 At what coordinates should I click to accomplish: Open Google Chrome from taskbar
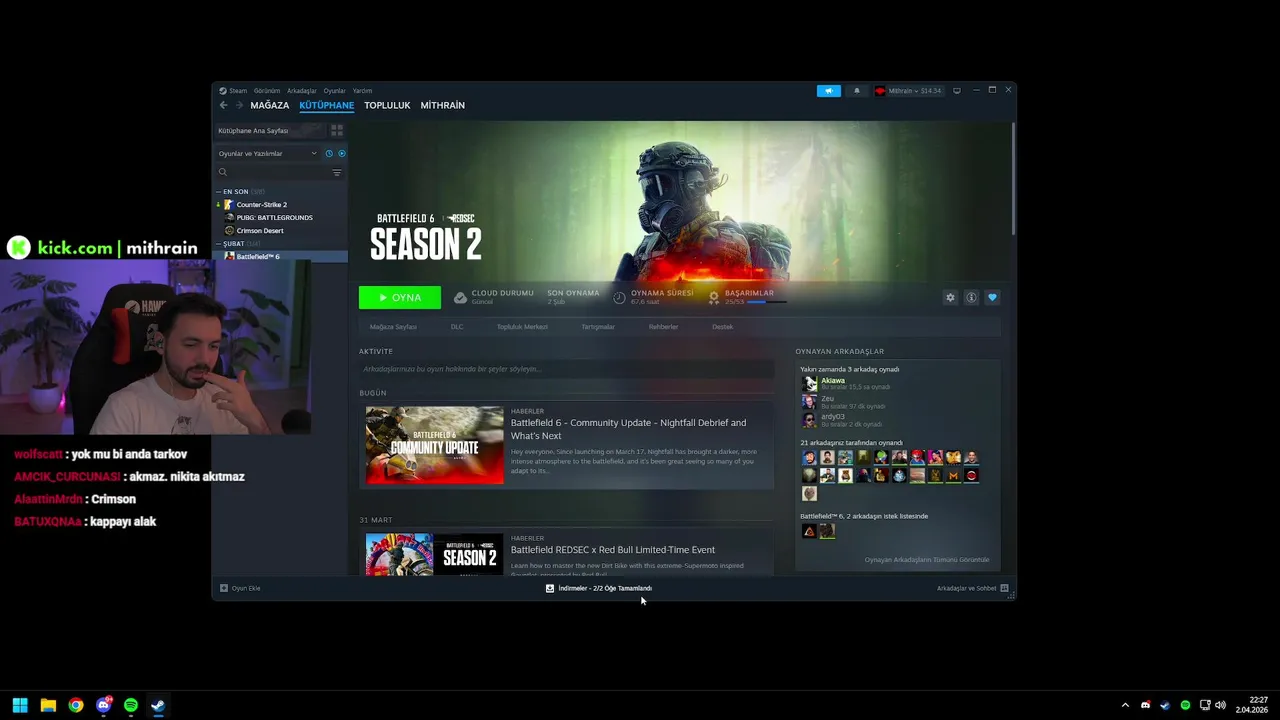coord(76,706)
